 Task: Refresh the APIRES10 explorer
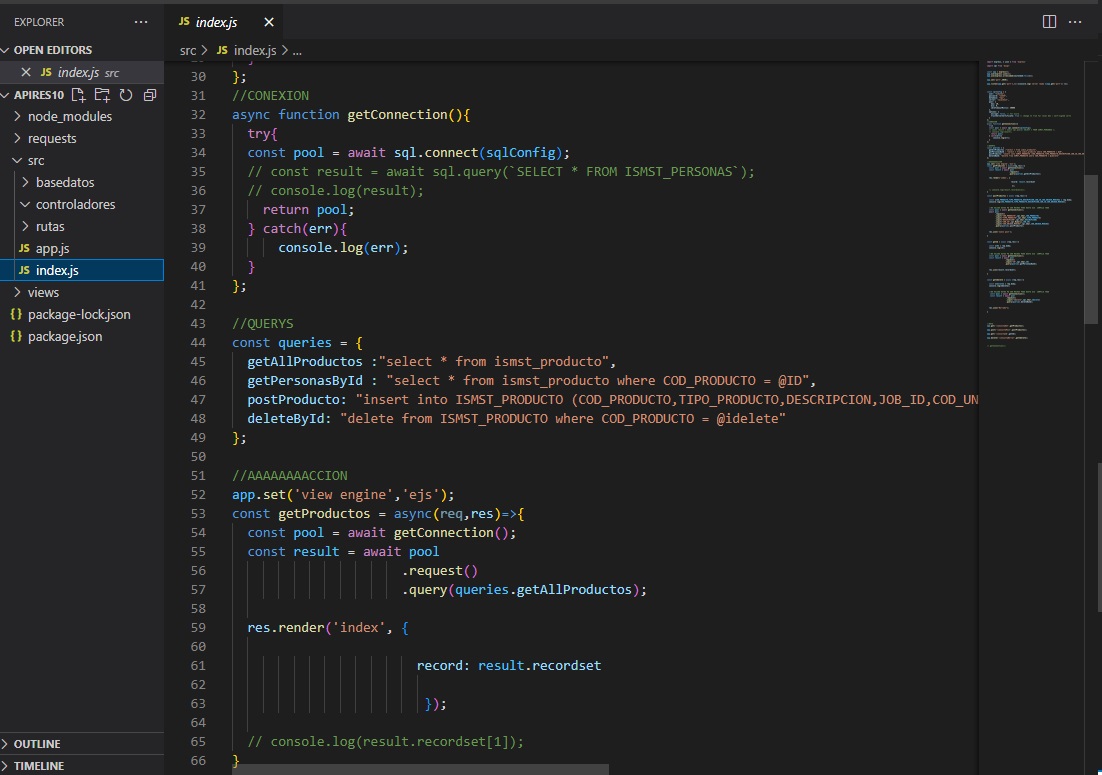[x=126, y=95]
